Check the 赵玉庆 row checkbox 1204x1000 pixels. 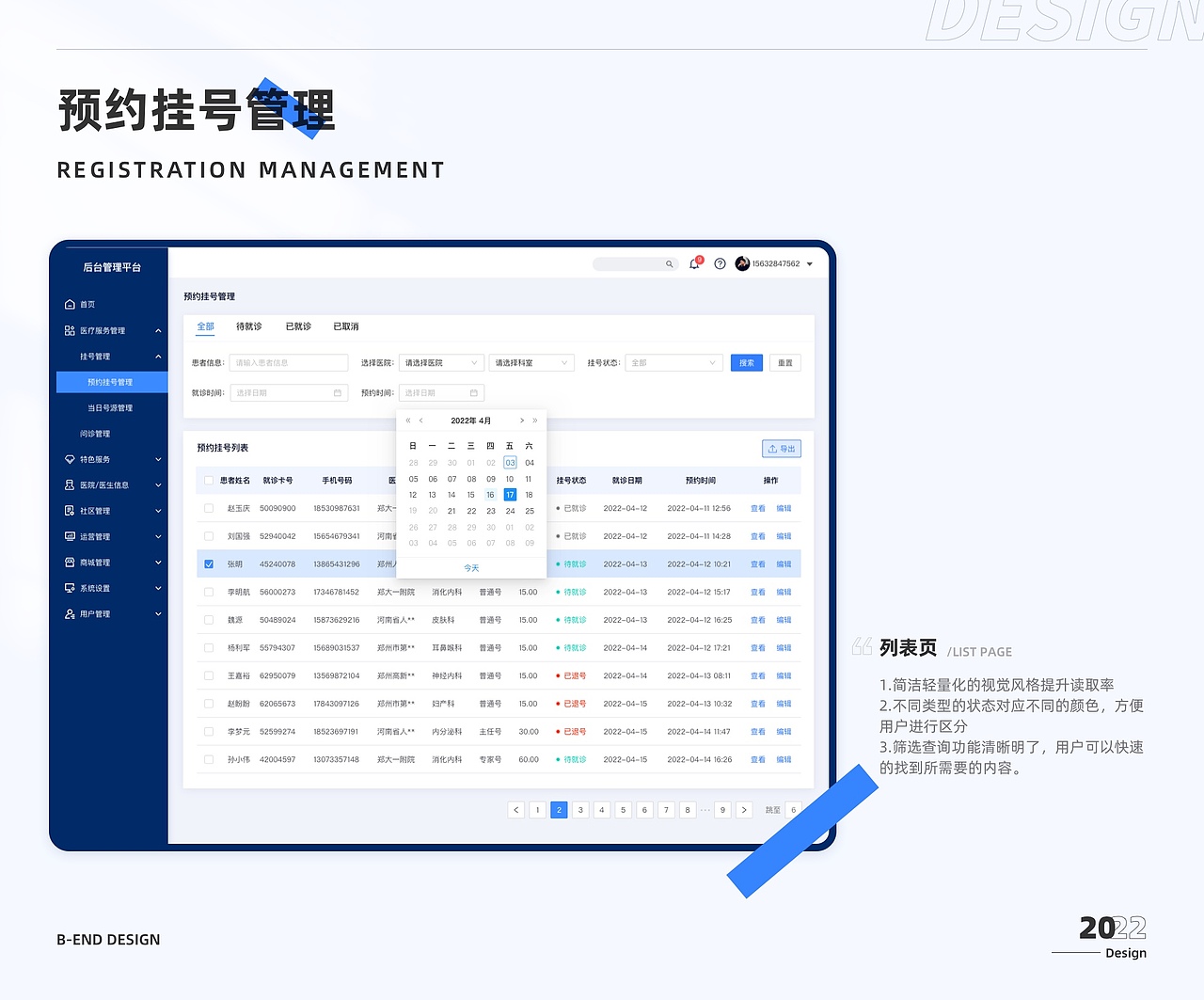208,508
